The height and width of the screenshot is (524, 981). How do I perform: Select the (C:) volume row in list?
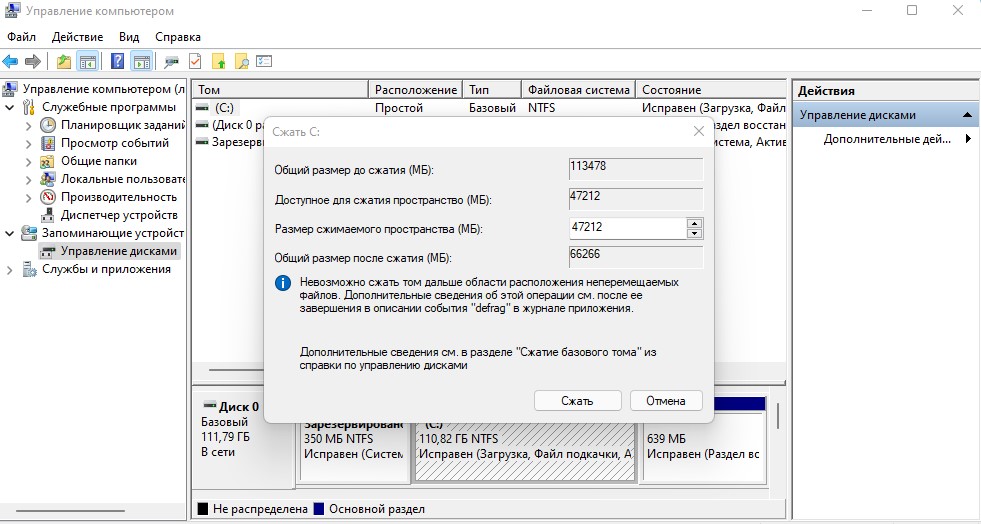pyautogui.click(x=488, y=108)
